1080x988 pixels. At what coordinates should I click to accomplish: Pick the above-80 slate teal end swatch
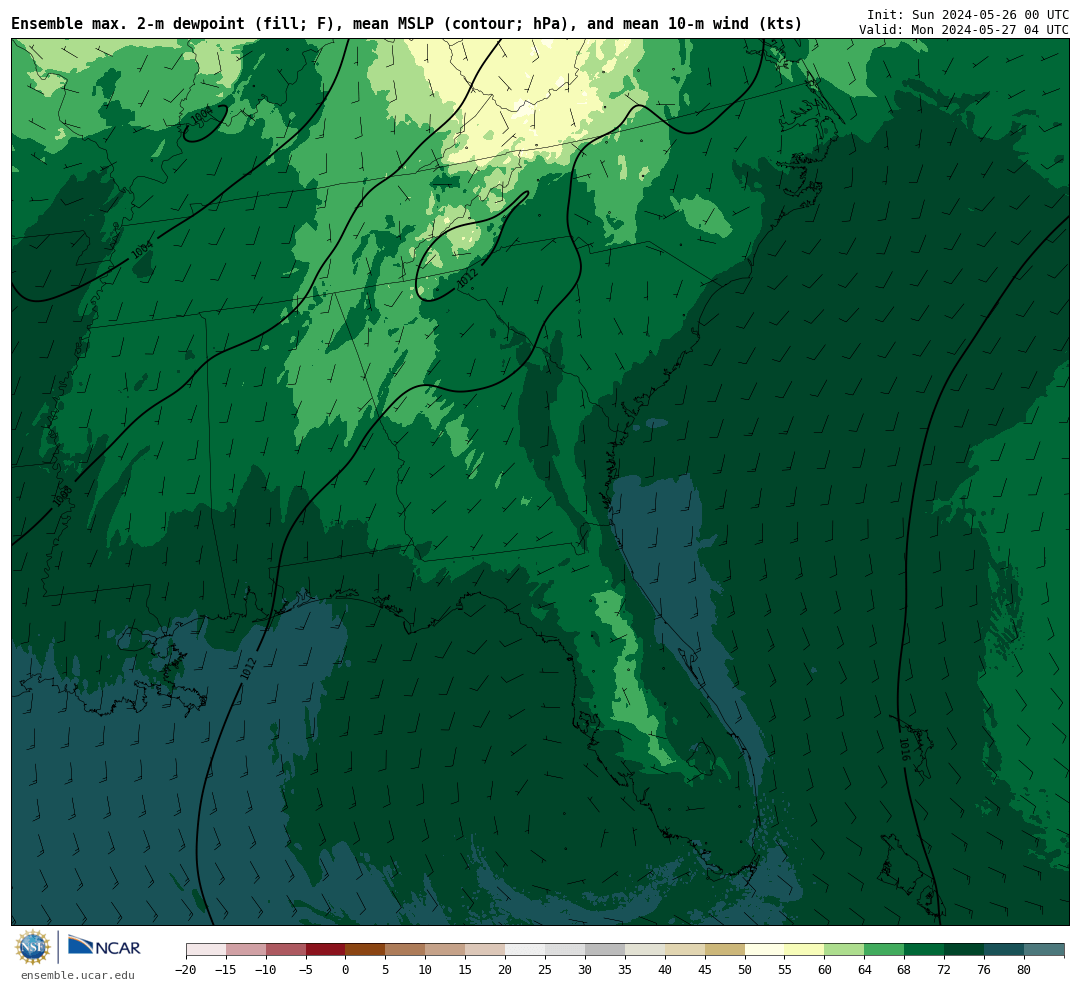click(1044, 950)
